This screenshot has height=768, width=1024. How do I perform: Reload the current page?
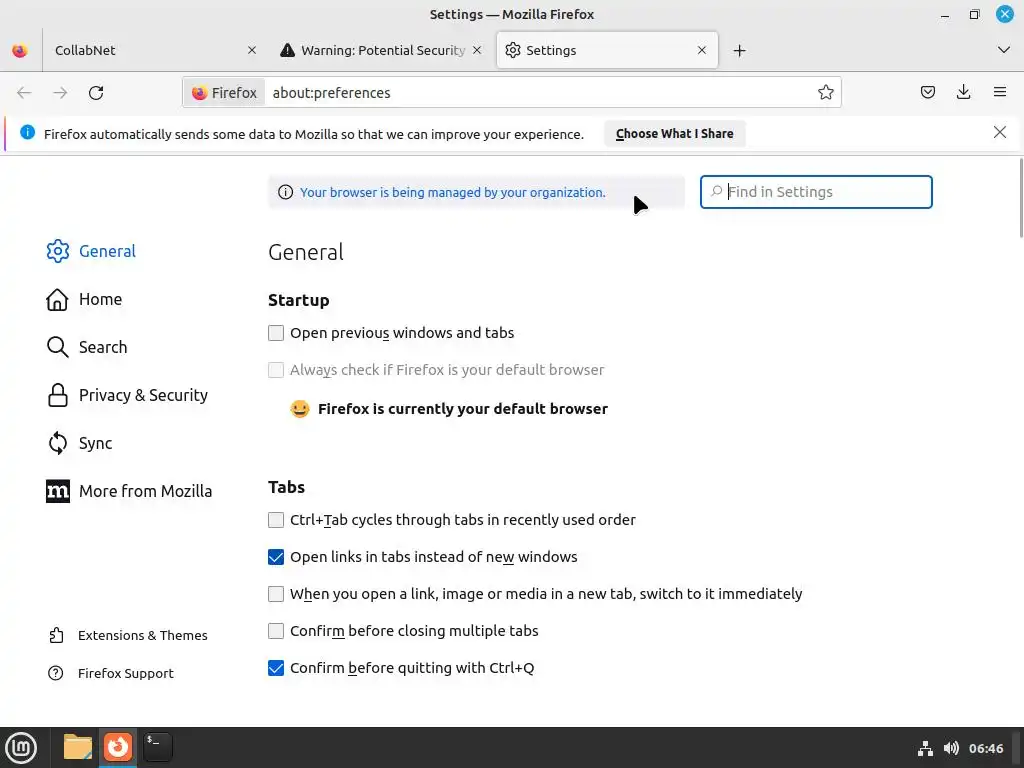(96, 93)
